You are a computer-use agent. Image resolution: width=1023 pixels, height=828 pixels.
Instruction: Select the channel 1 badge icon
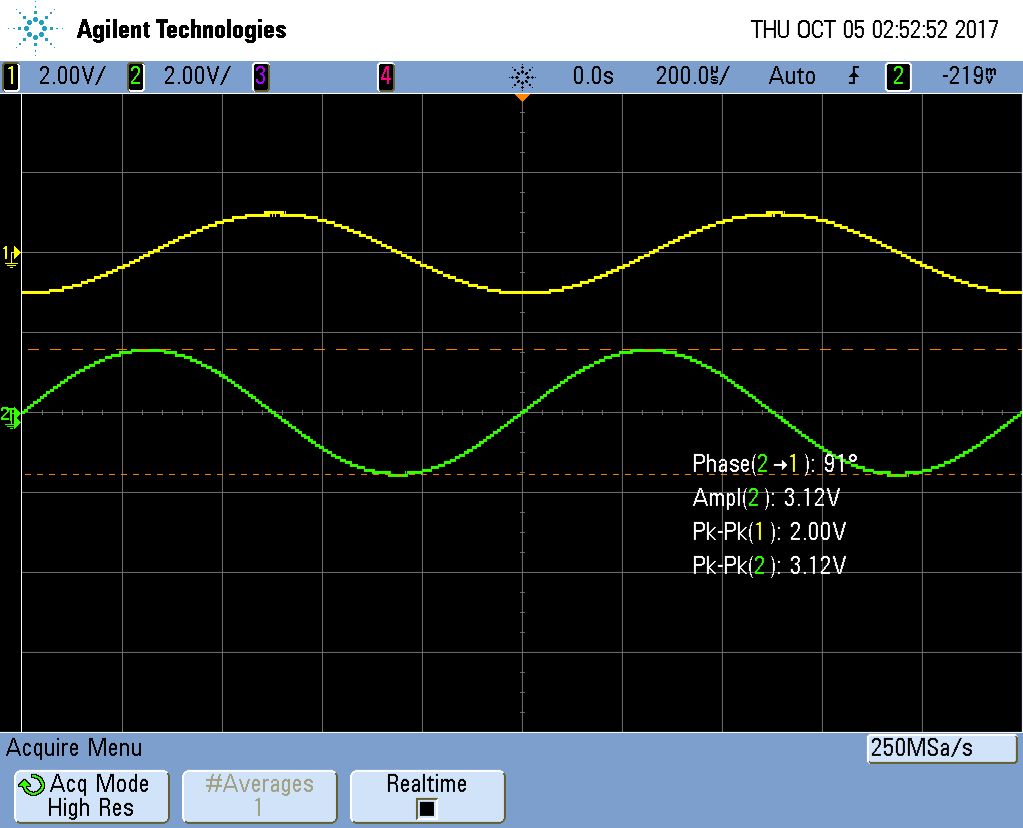(x=10, y=76)
